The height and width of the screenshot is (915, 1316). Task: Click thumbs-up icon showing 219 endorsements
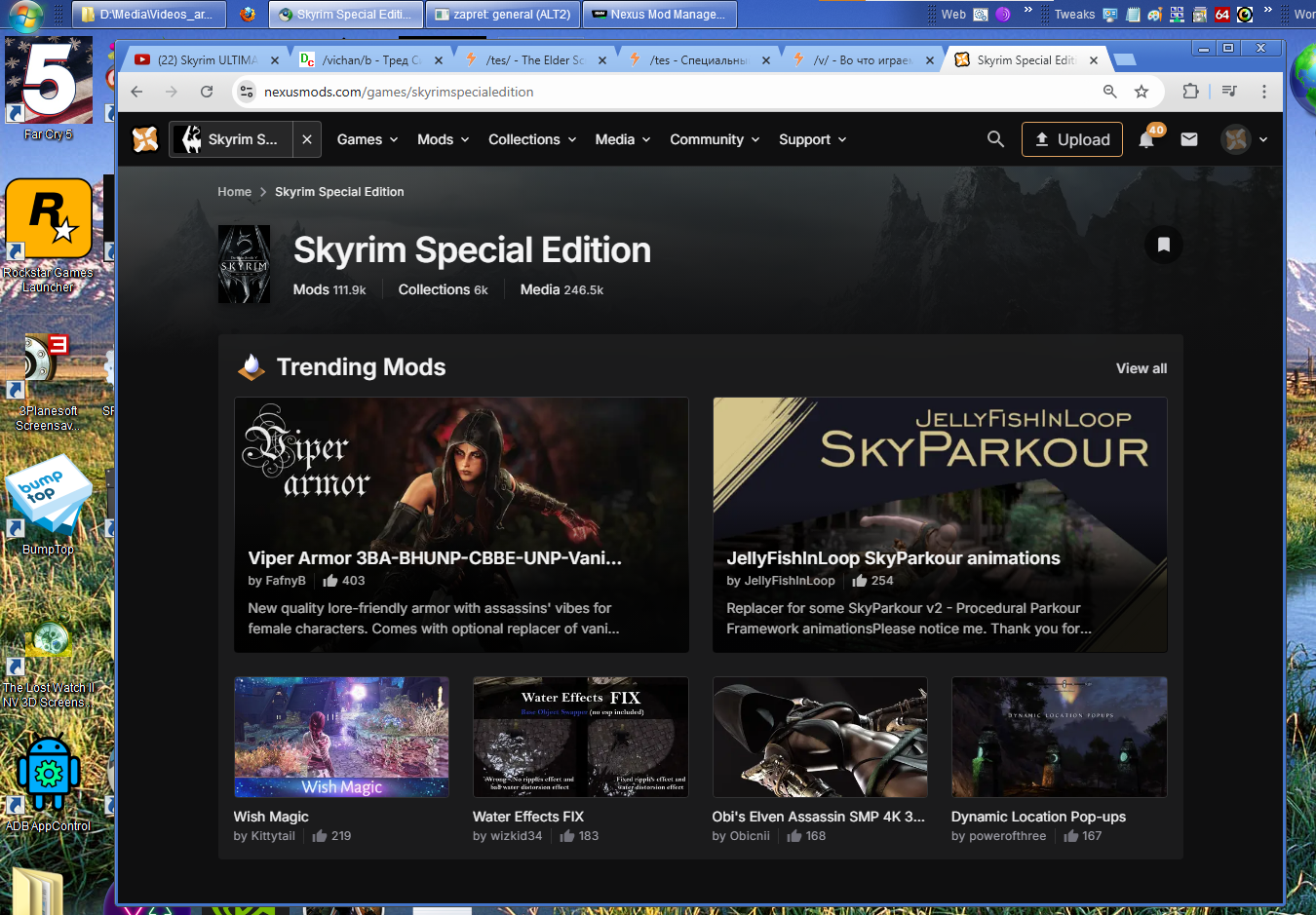320,836
